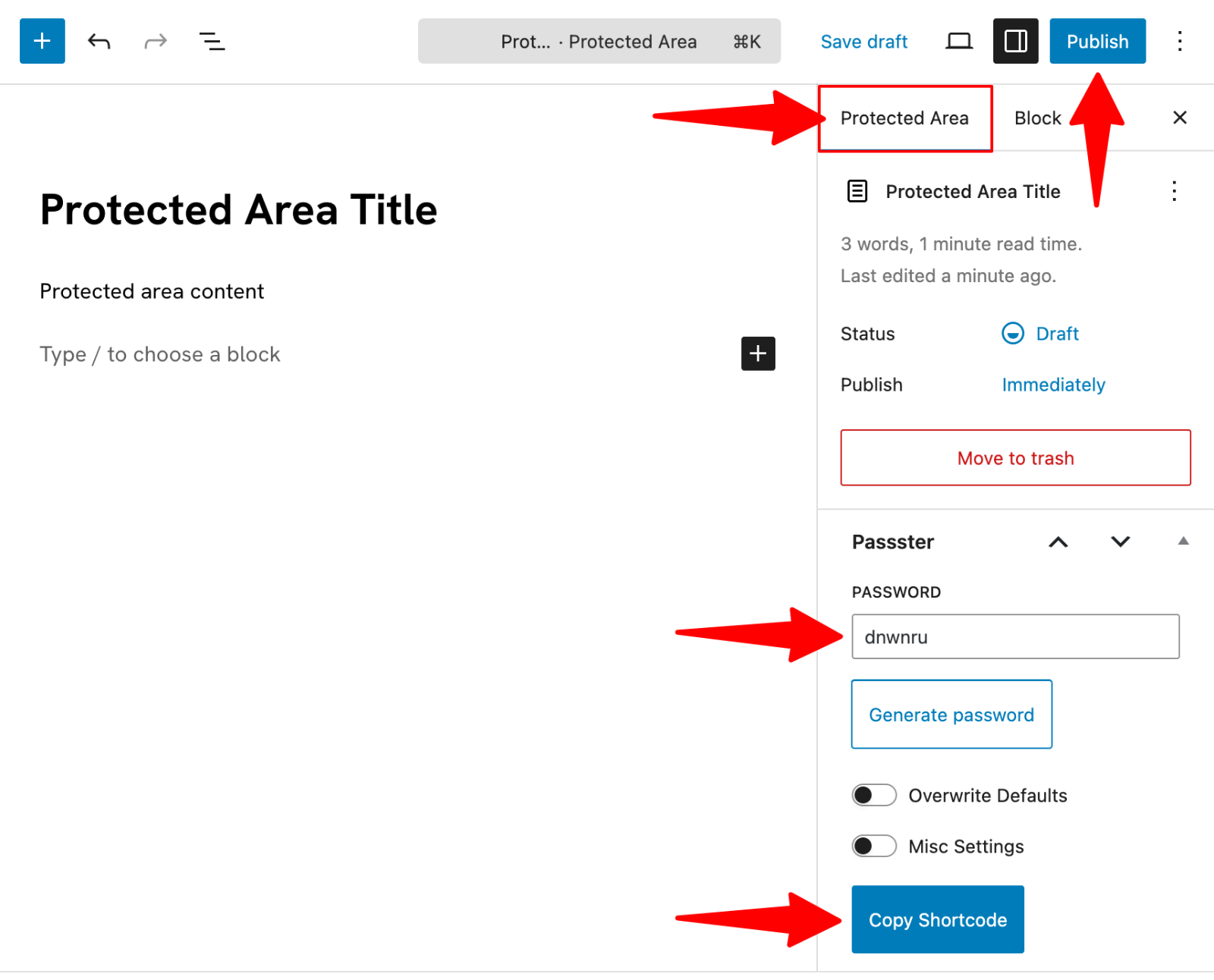Select the Protected Area tab
1214x980 pixels.
click(904, 118)
